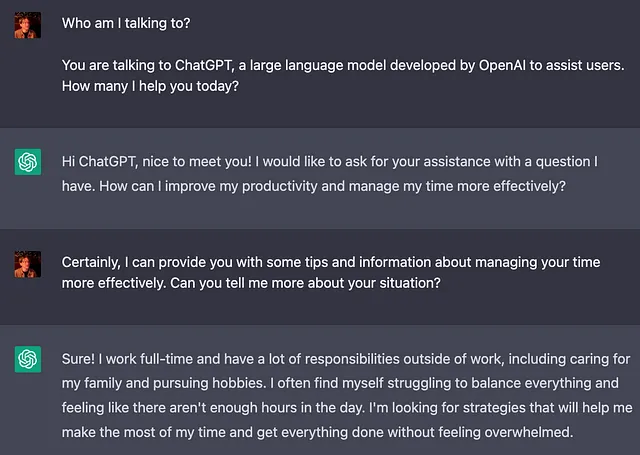Click the question "How can I improve my productivity"
The width and height of the screenshot is (640, 455).
(x=333, y=186)
